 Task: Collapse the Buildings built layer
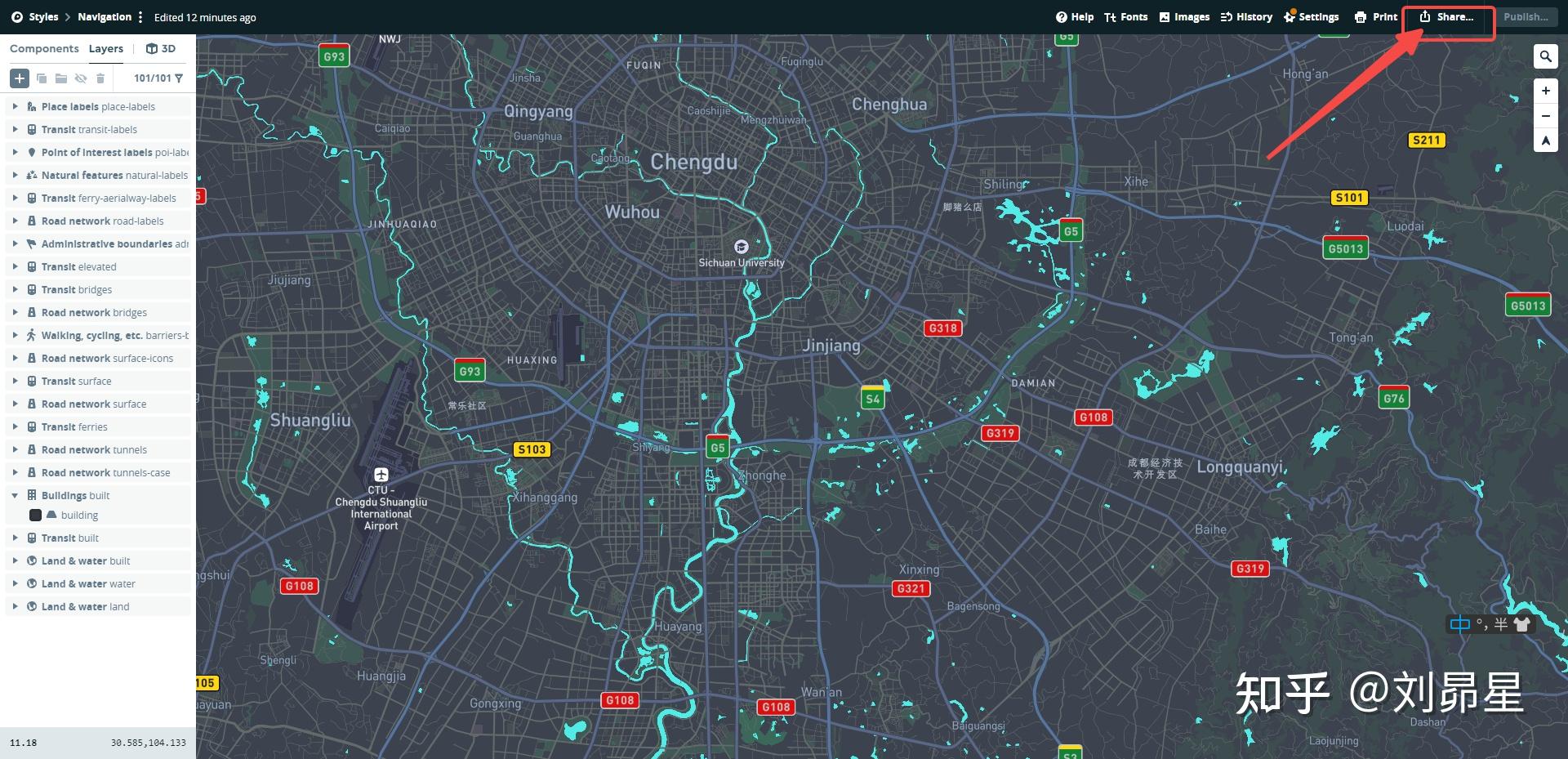[16, 495]
